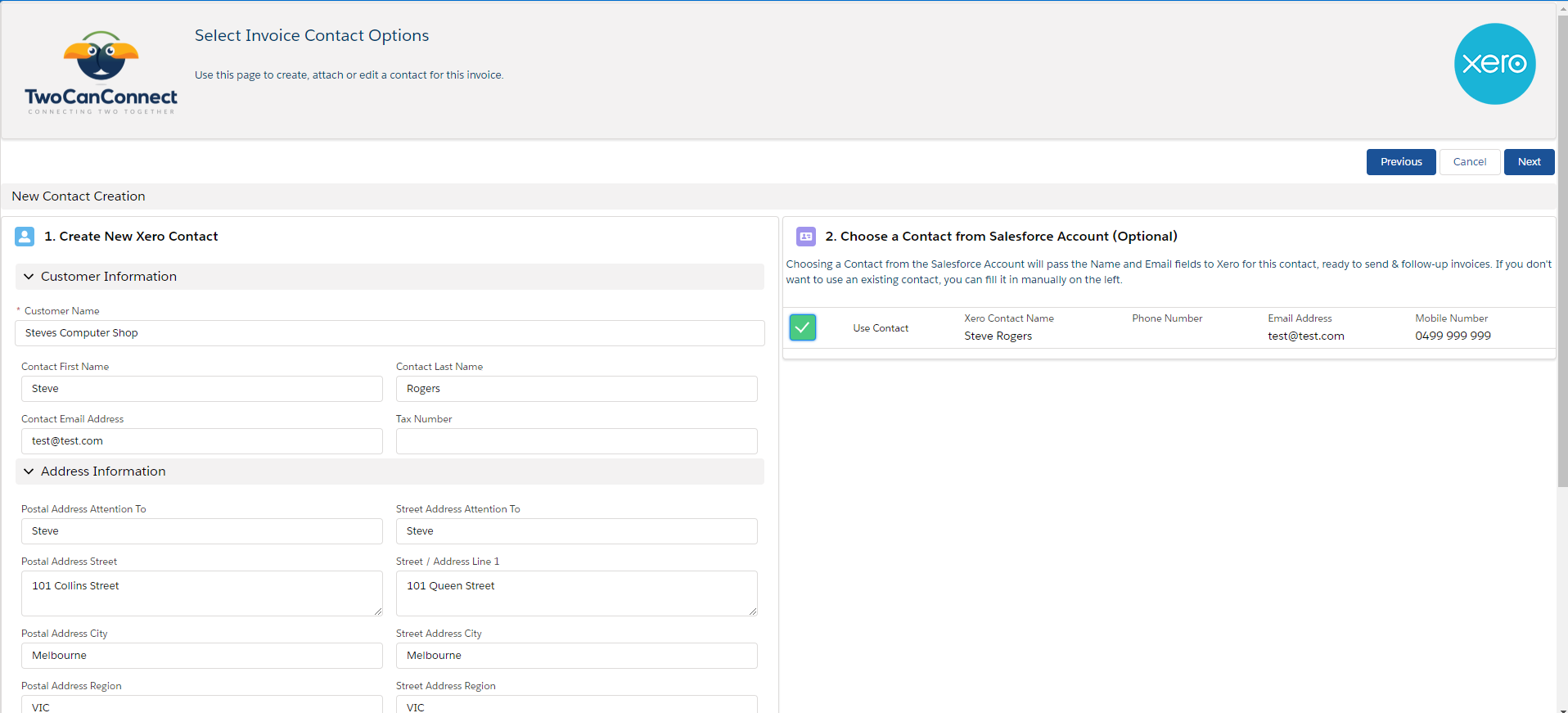The image size is (1568, 713).
Task: Click the Xero logo circle
Action: [1494, 64]
